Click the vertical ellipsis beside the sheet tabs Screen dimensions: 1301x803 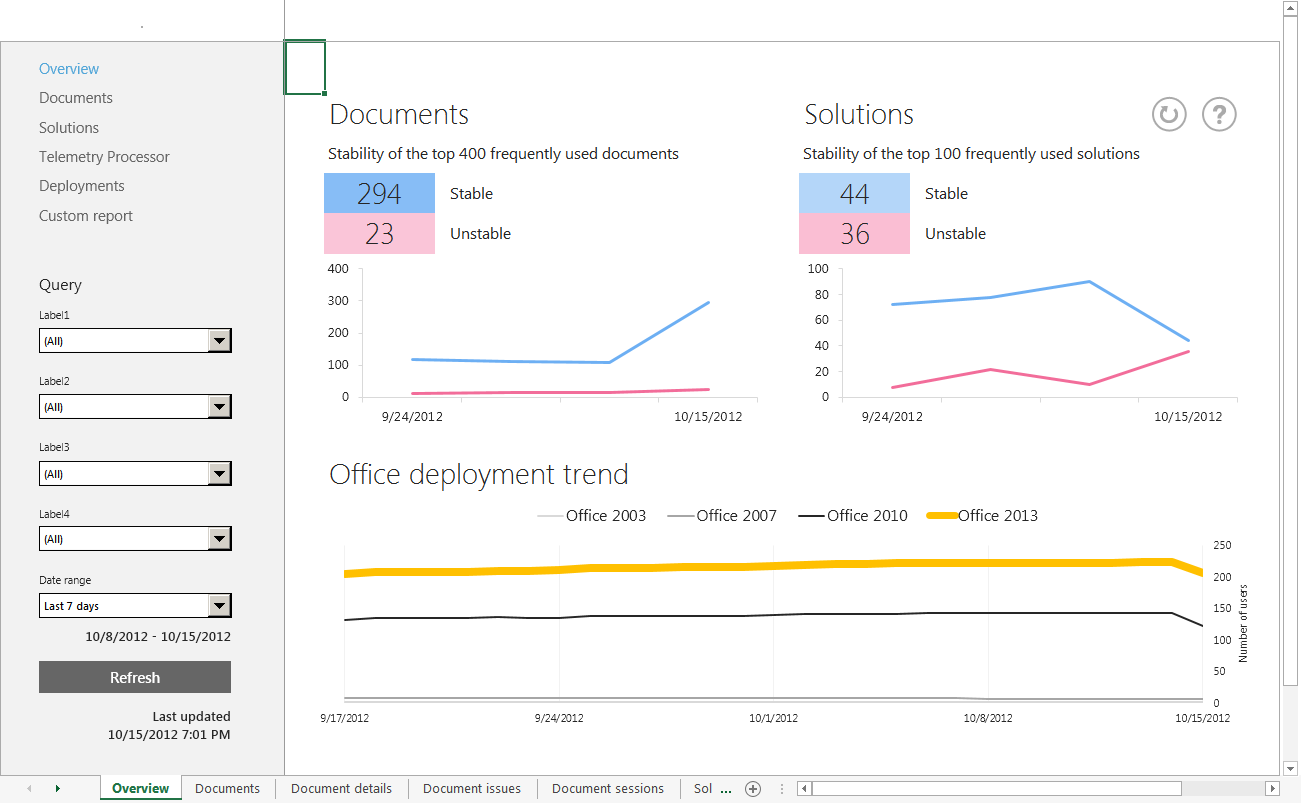pos(782,789)
